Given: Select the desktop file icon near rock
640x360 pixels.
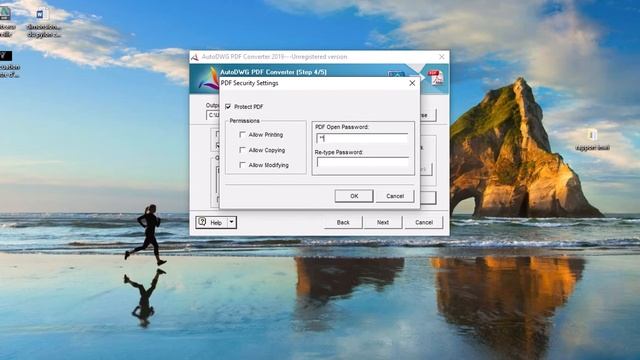Looking at the screenshot, I should [592, 134].
